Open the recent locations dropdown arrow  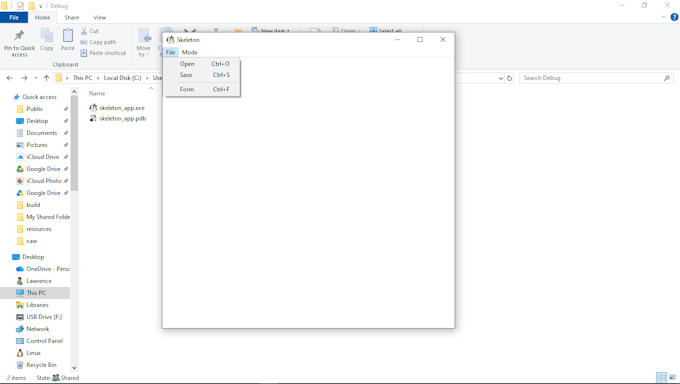pos(36,78)
